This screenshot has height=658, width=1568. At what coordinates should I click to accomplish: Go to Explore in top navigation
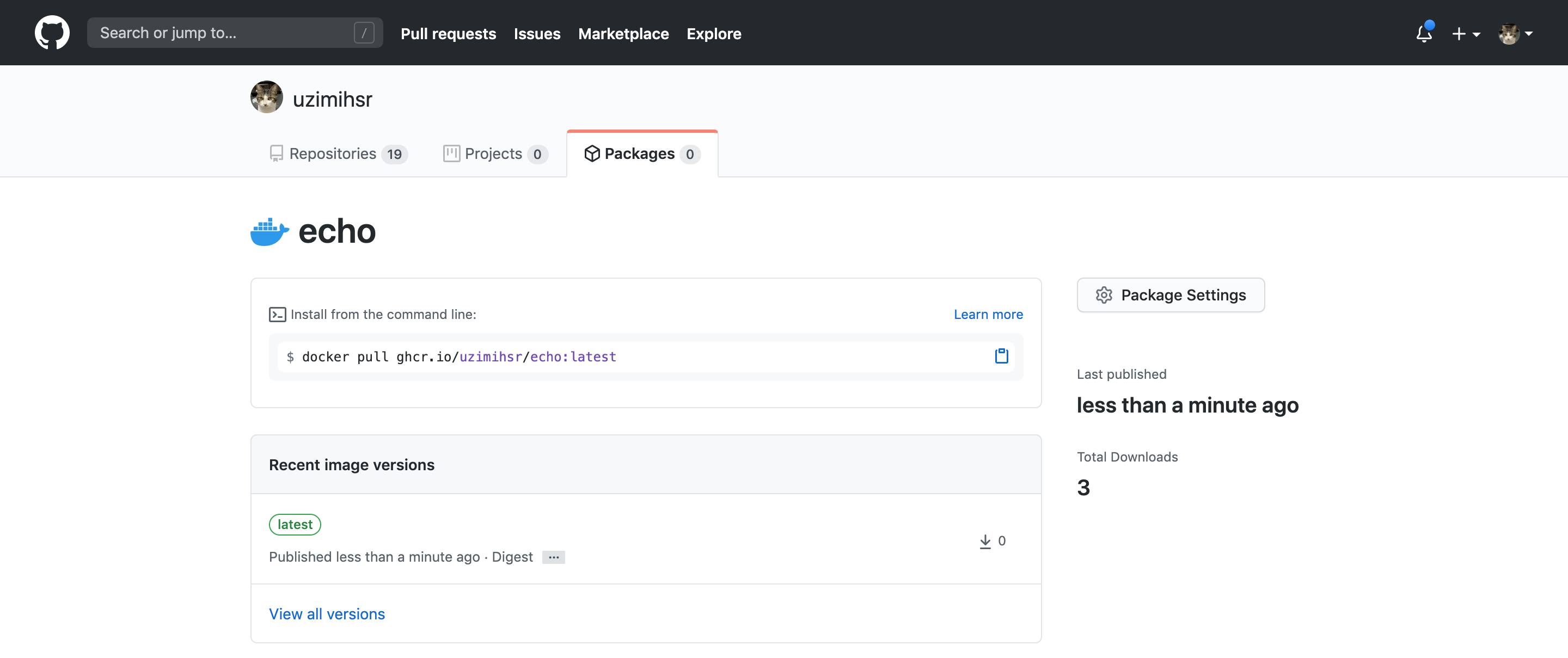(713, 34)
